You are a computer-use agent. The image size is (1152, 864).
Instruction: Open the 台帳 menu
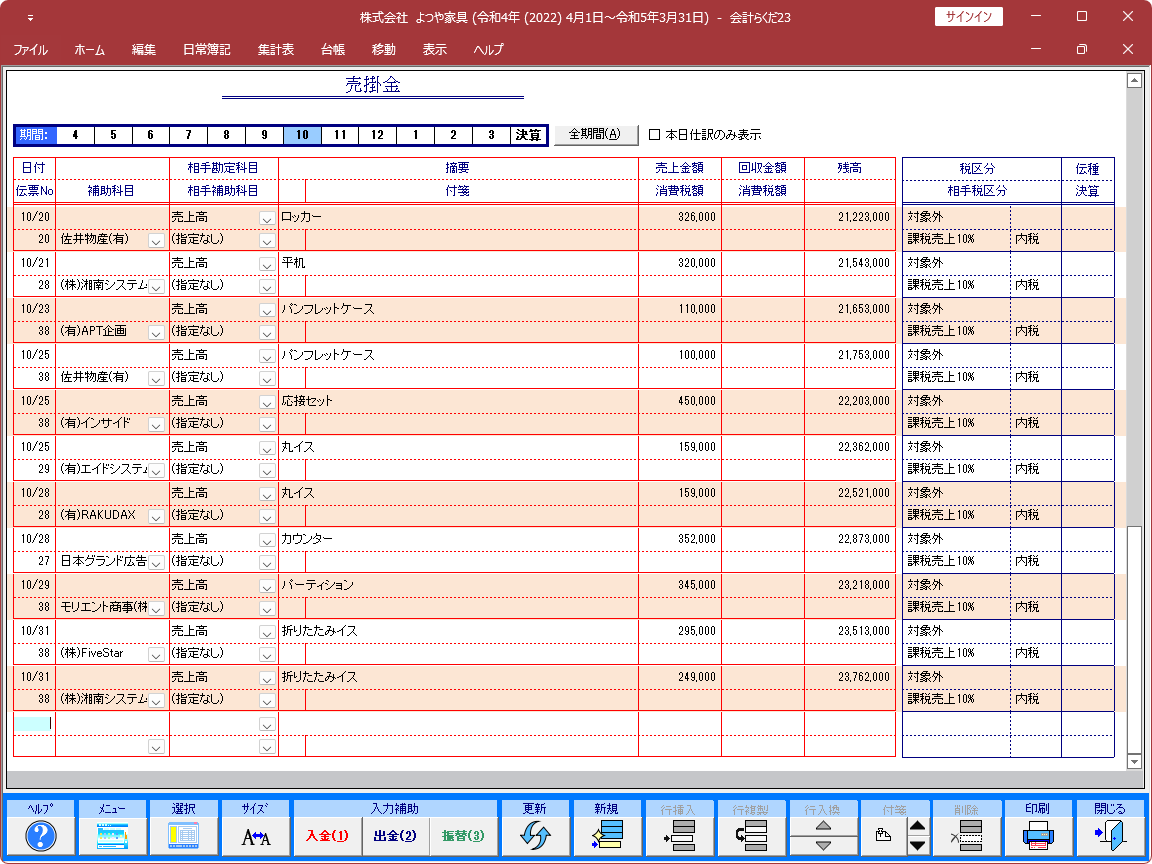pyautogui.click(x=333, y=50)
